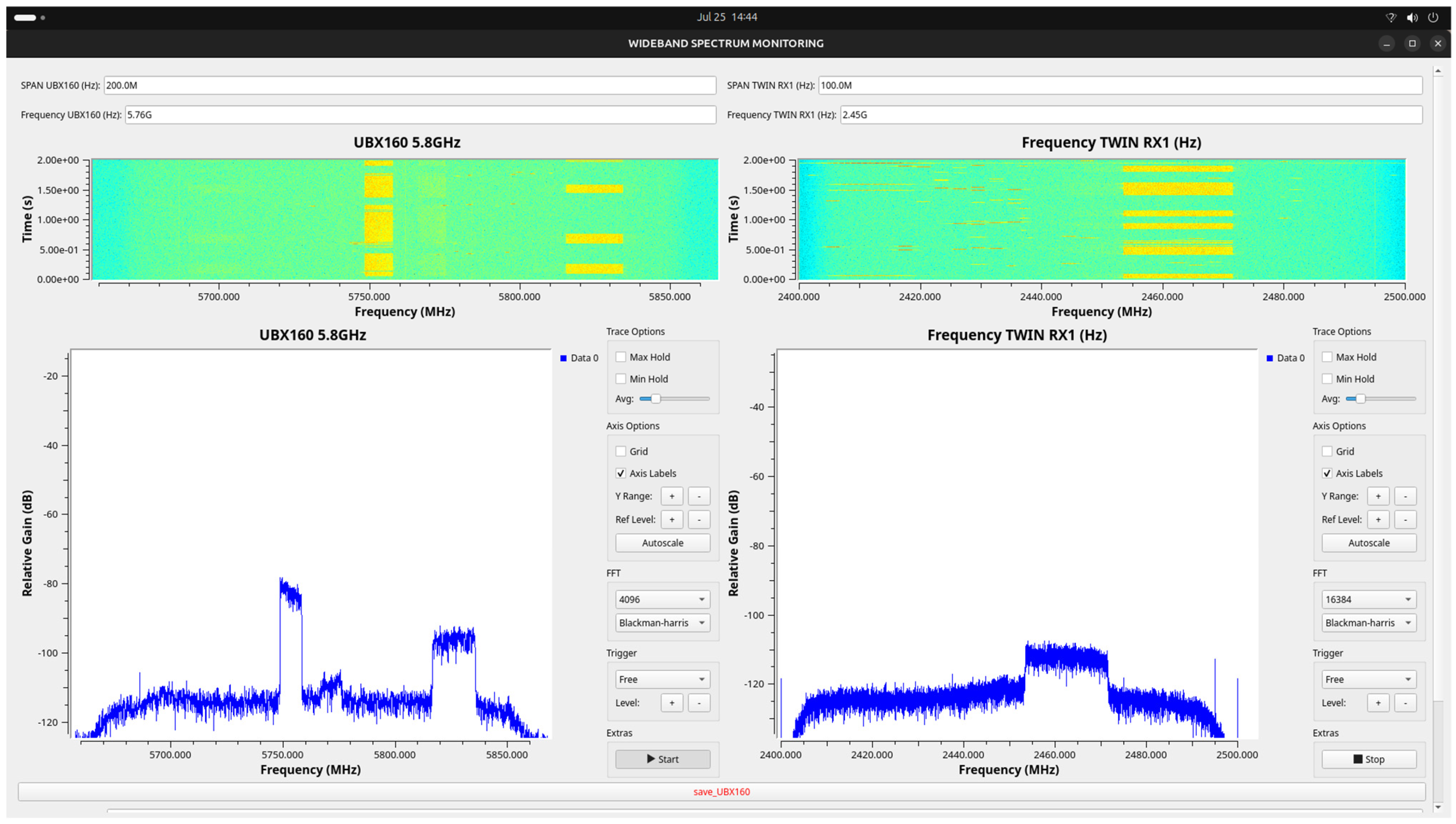
Task: Open the 4096 FFT size dropdown
Action: pyautogui.click(x=662, y=599)
